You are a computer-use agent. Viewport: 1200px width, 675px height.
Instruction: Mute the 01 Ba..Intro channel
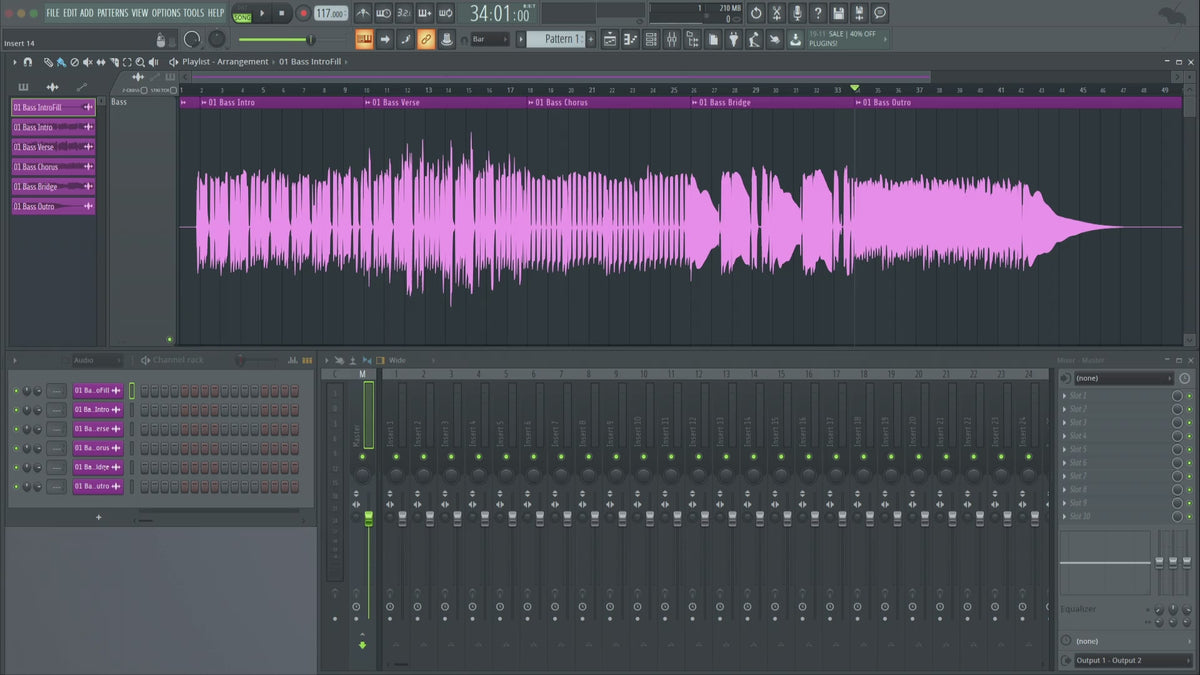pos(16,410)
